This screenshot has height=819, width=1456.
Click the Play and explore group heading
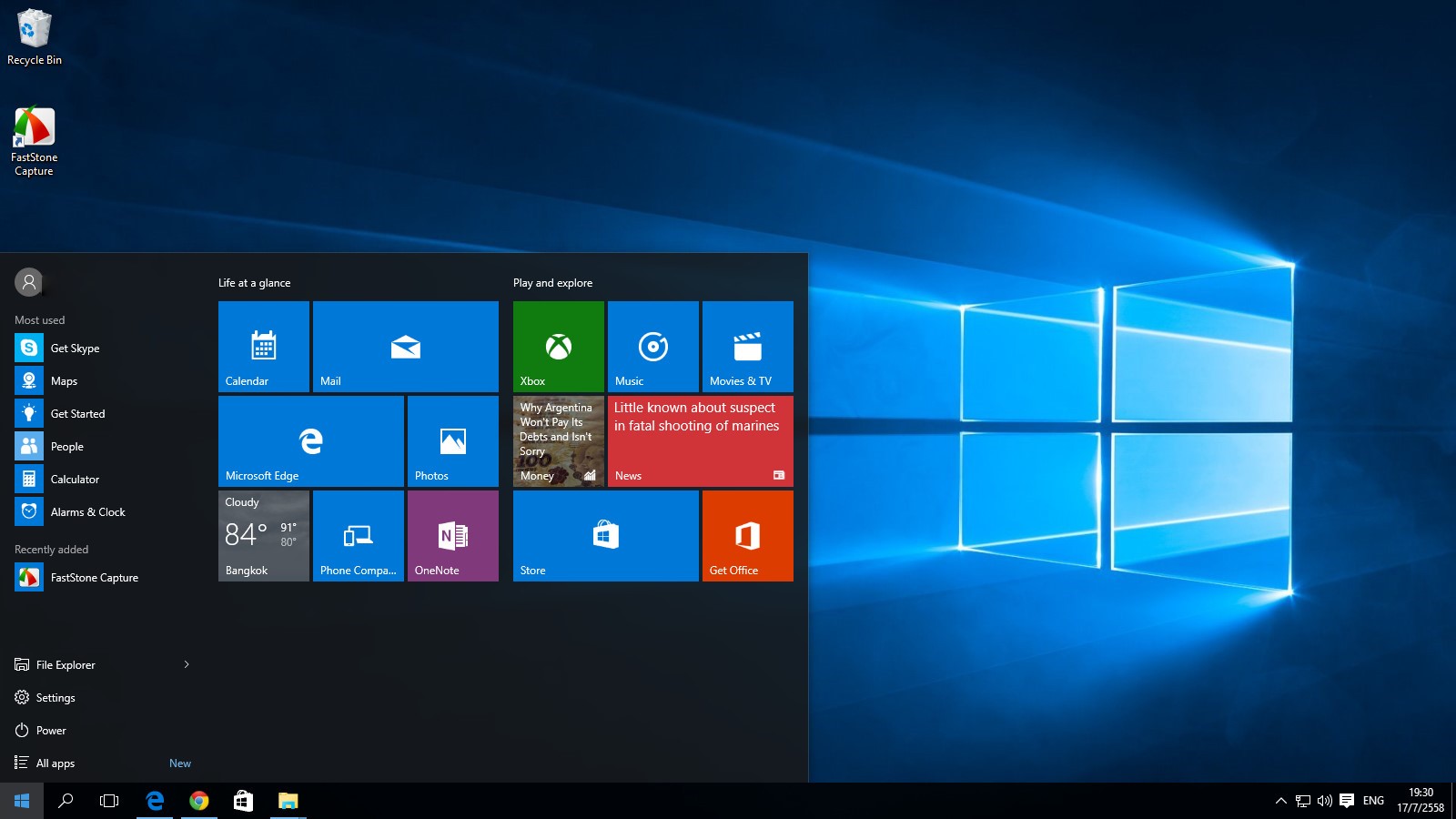click(552, 283)
